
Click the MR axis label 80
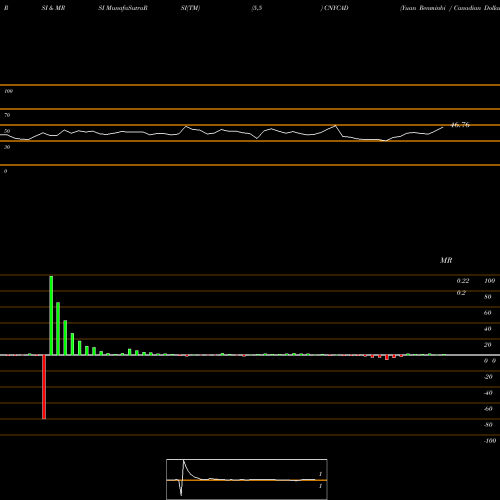487,297
